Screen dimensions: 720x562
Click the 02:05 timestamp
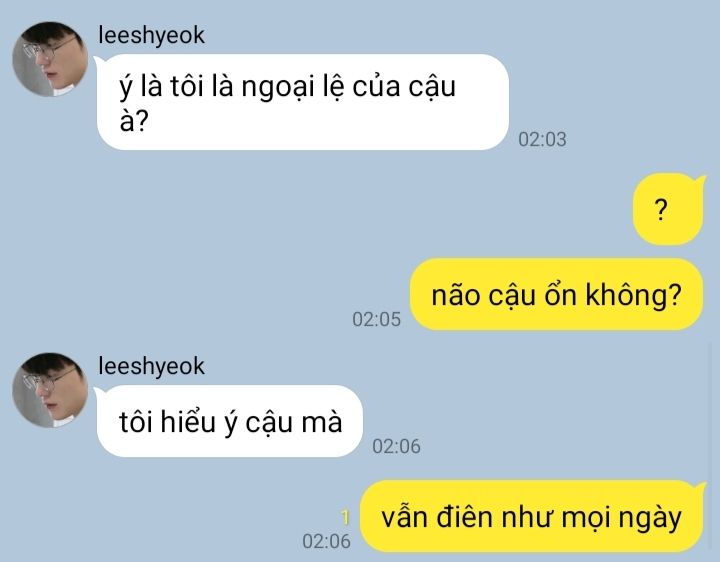point(377,320)
